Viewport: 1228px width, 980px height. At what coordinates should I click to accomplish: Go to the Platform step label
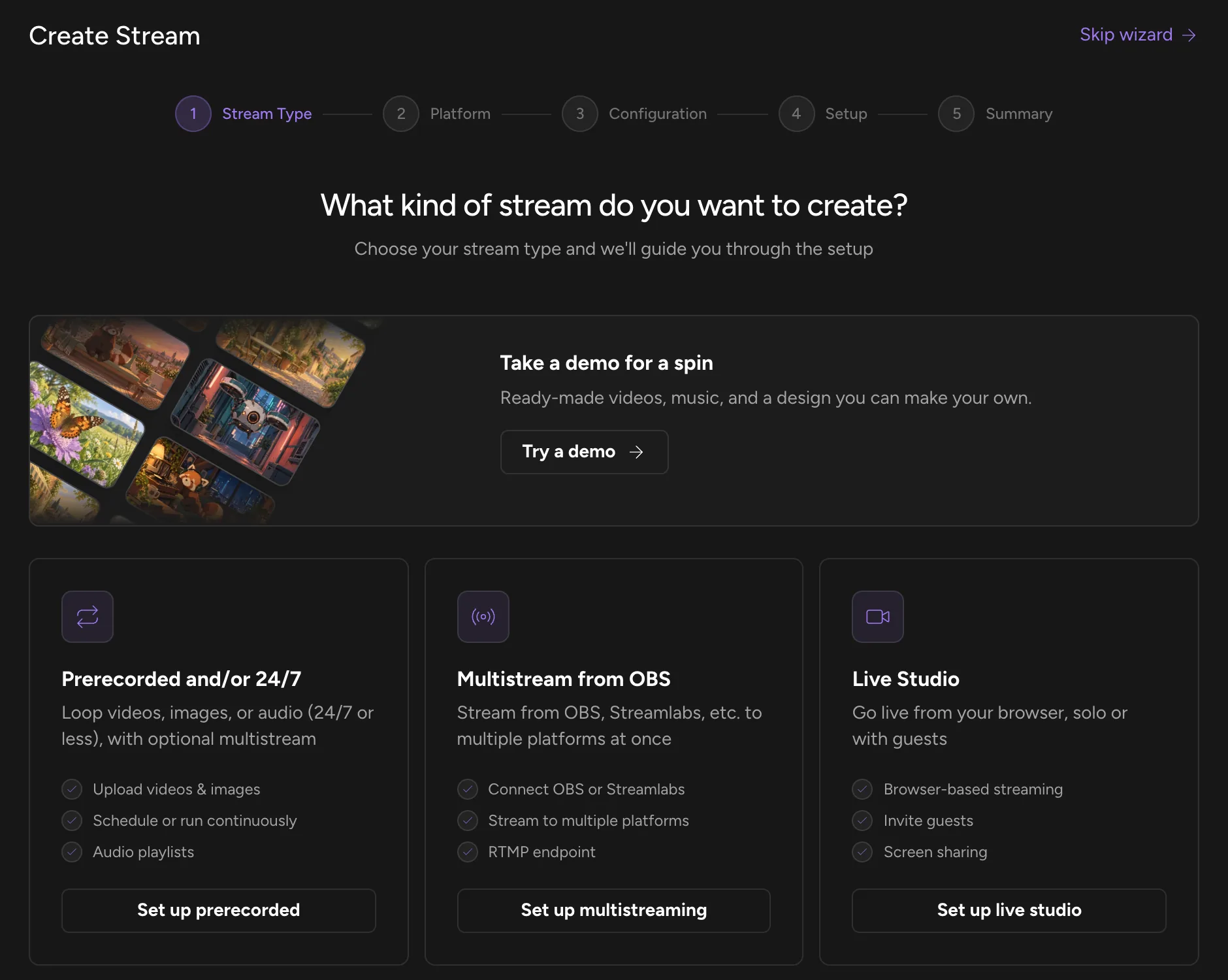(460, 114)
